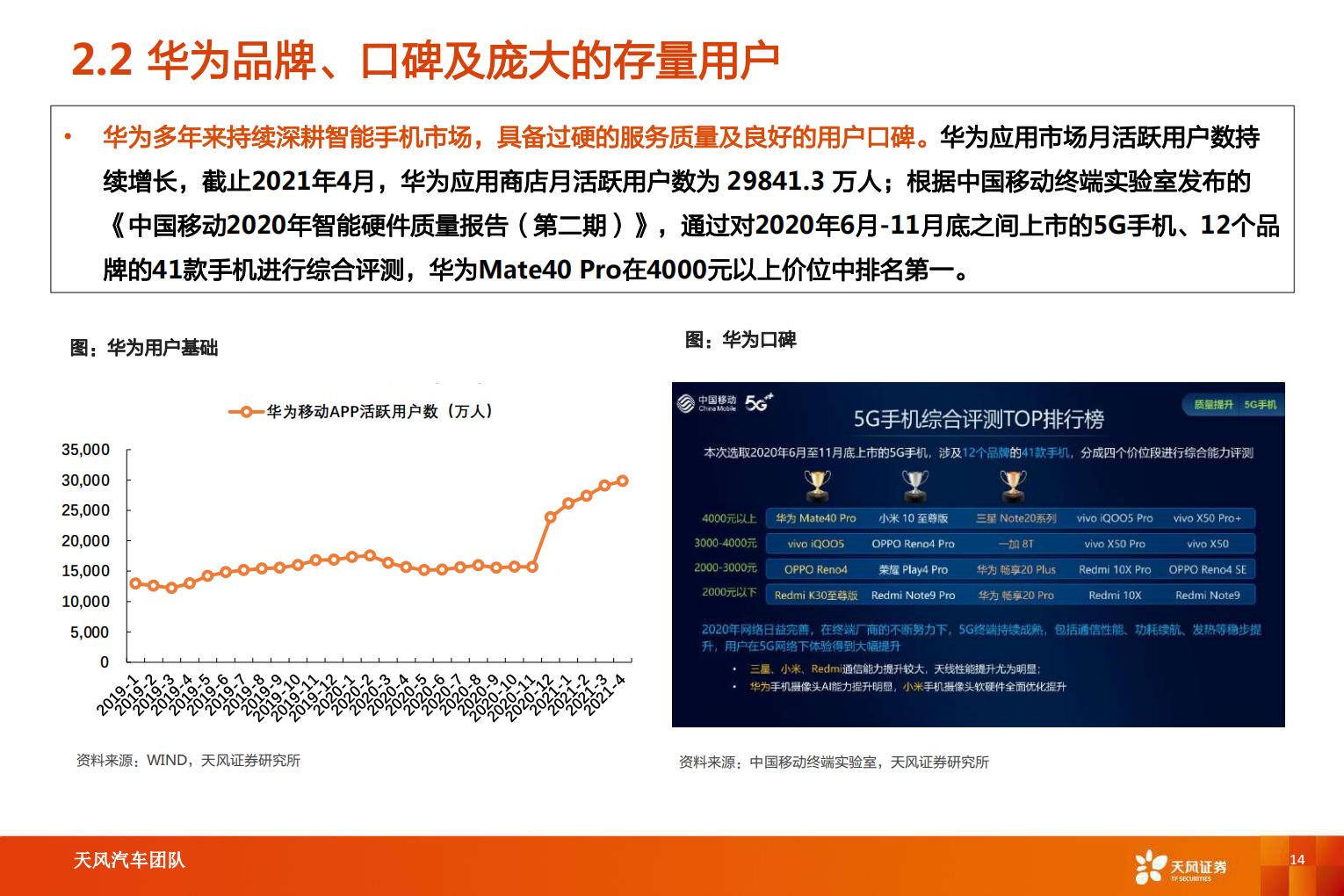This screenshot has height=896, width=1344.
Task: Click the orange legend line marker
Action: (246, 411)
